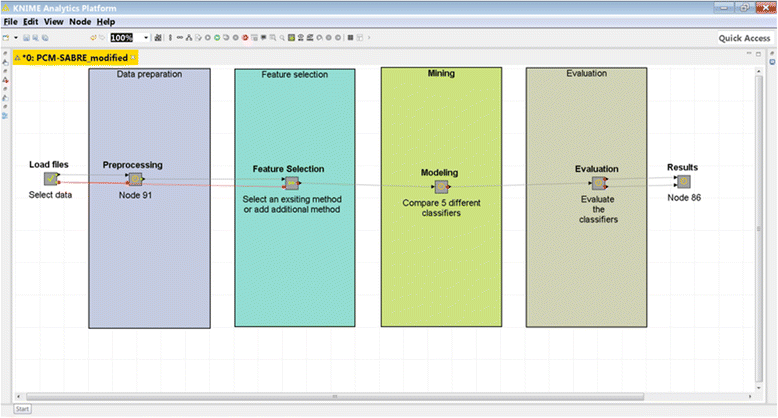Click left sidebar triangle icon with red arrow
The height and width of the screenshot is (418, 778).
pyautogui.click(x=5, y=80)
